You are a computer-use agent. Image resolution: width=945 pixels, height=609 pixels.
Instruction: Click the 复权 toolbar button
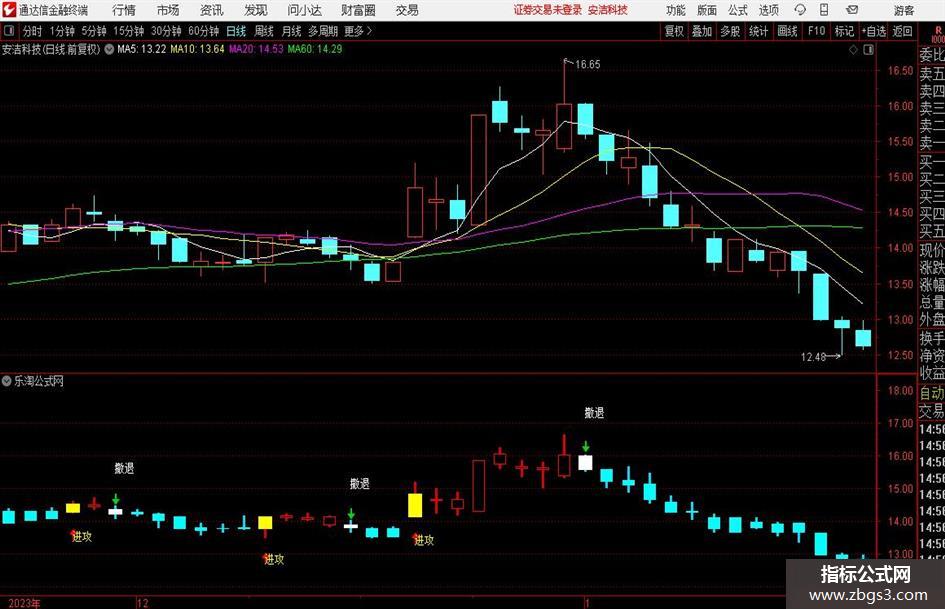(674, 31)
